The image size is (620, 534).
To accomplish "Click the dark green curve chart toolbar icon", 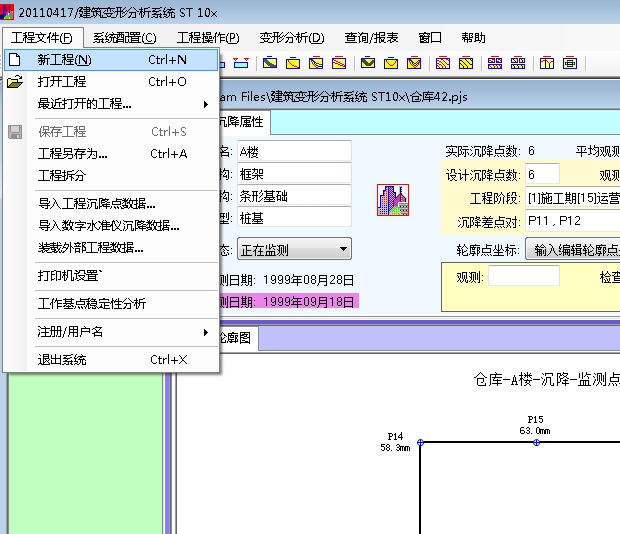I will pos(270,63).
